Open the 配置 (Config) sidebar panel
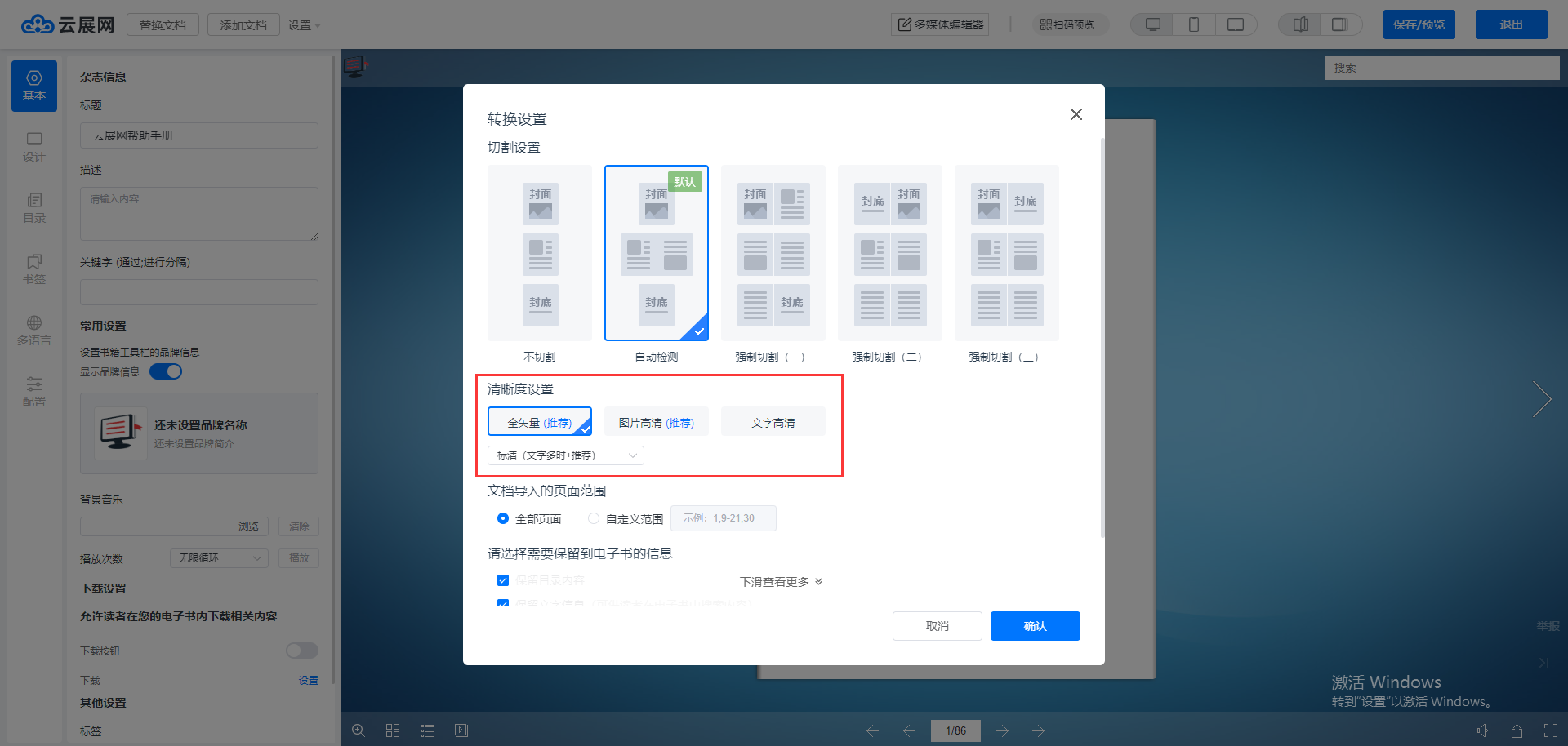The width and height of the screenshot is (1568, 746). (x=34, y=392)
